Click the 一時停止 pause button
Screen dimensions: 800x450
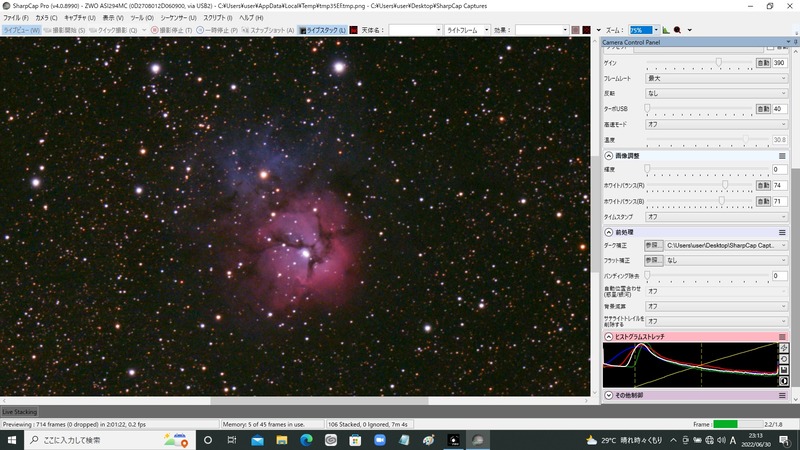(x=217, y=30)
